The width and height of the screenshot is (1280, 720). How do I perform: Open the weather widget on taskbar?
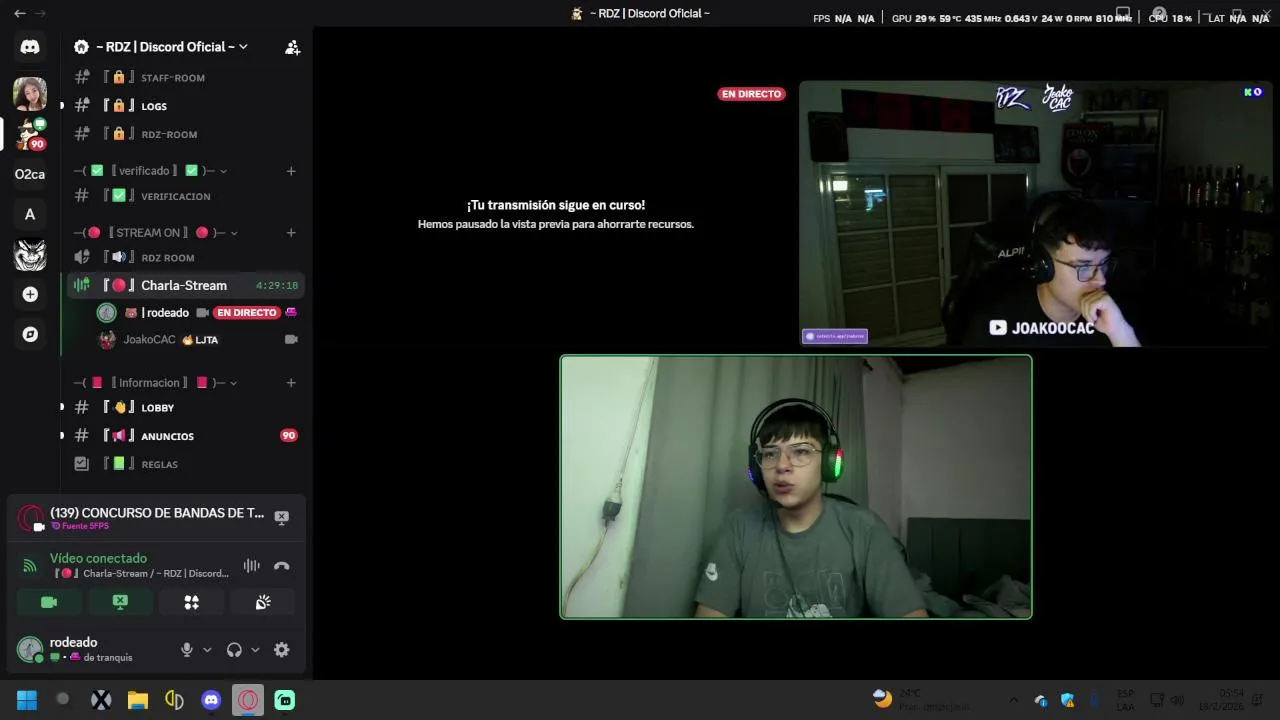920,700
